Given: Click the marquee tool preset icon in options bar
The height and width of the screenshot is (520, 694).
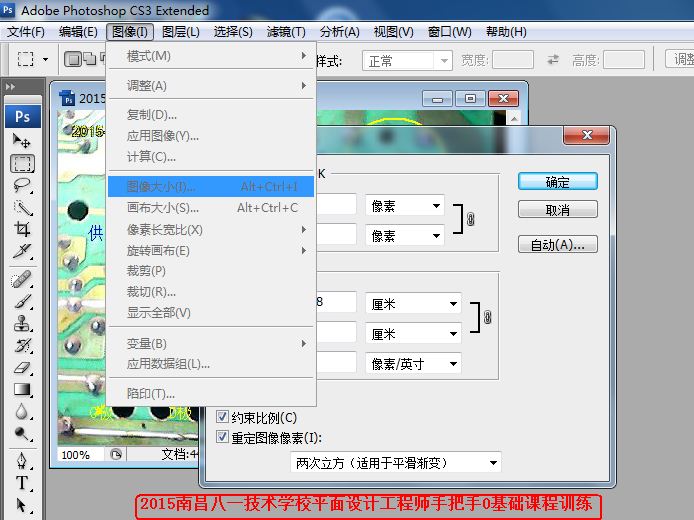Looking at the screenshot, I should [26, 59].
